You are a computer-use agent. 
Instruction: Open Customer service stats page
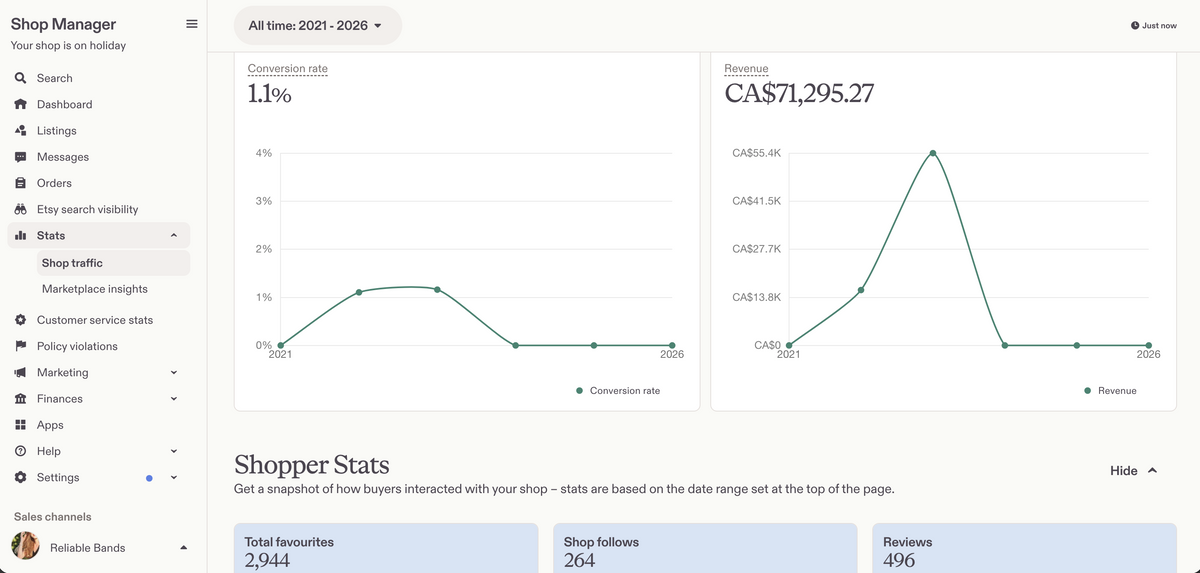(95, 320)
